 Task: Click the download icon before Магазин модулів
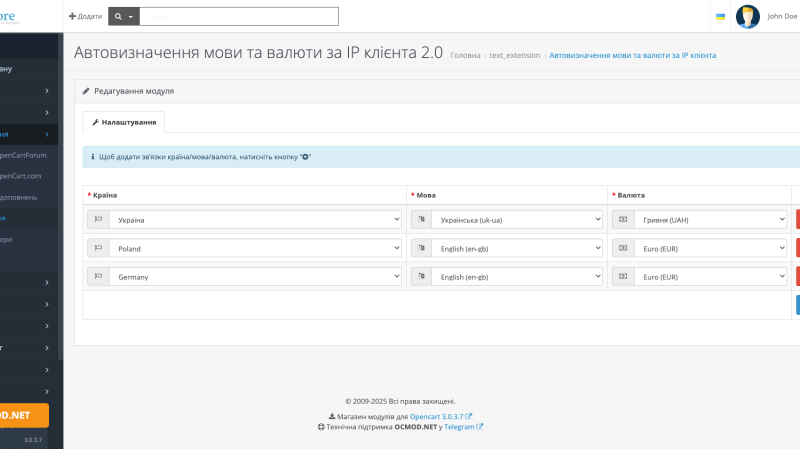pyautogui.click(x=332, y=416)
